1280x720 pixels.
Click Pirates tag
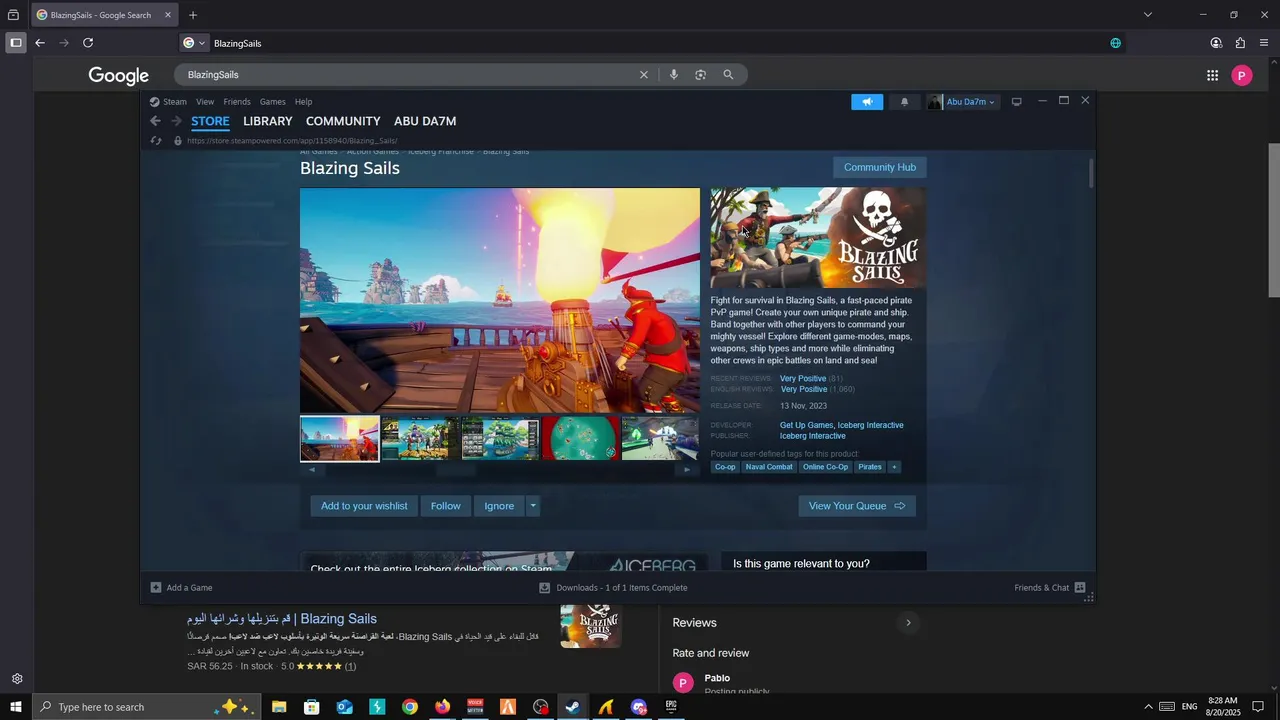(870, 467)
